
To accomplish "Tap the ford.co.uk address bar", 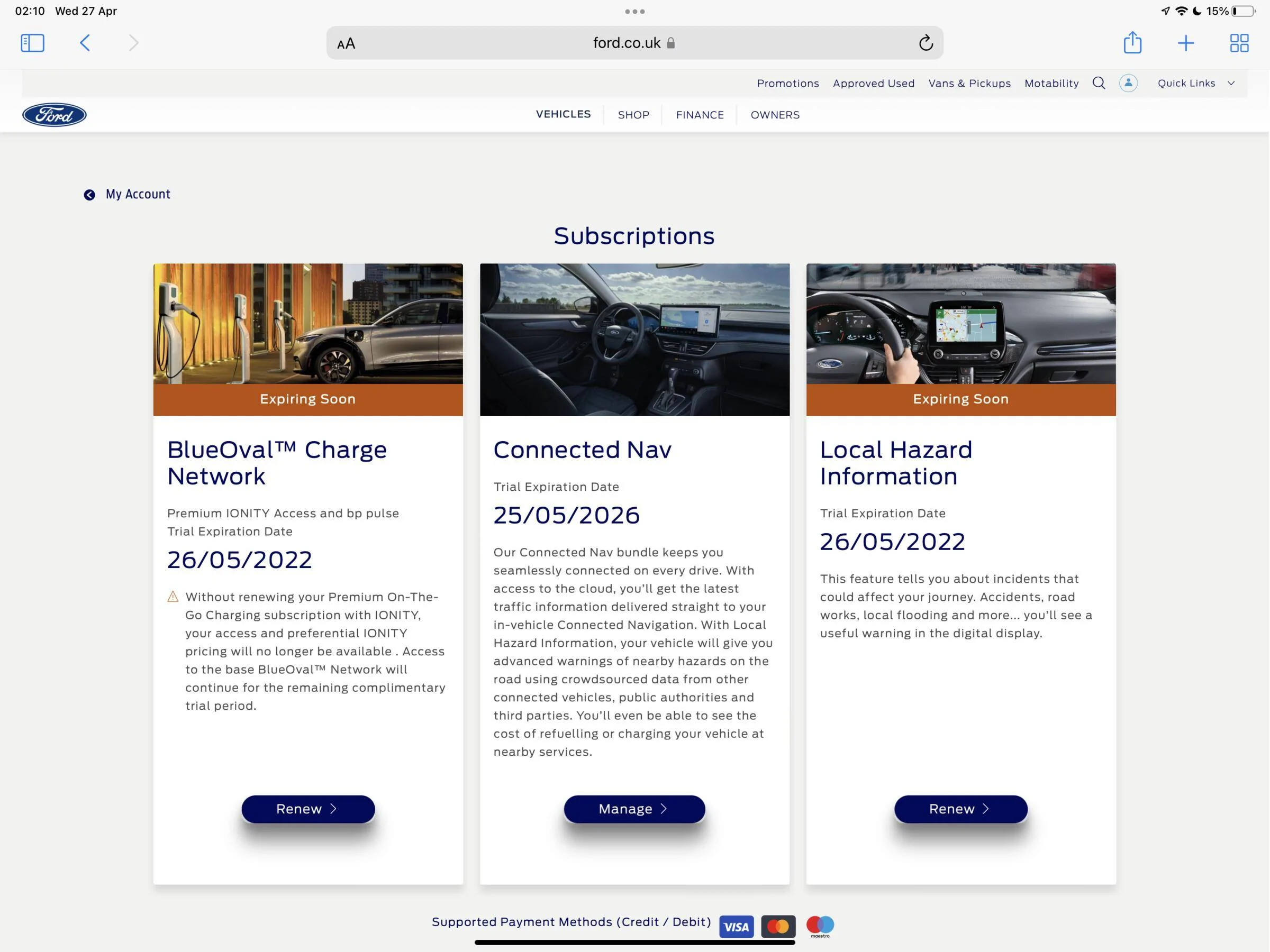I will pos(634,43).
